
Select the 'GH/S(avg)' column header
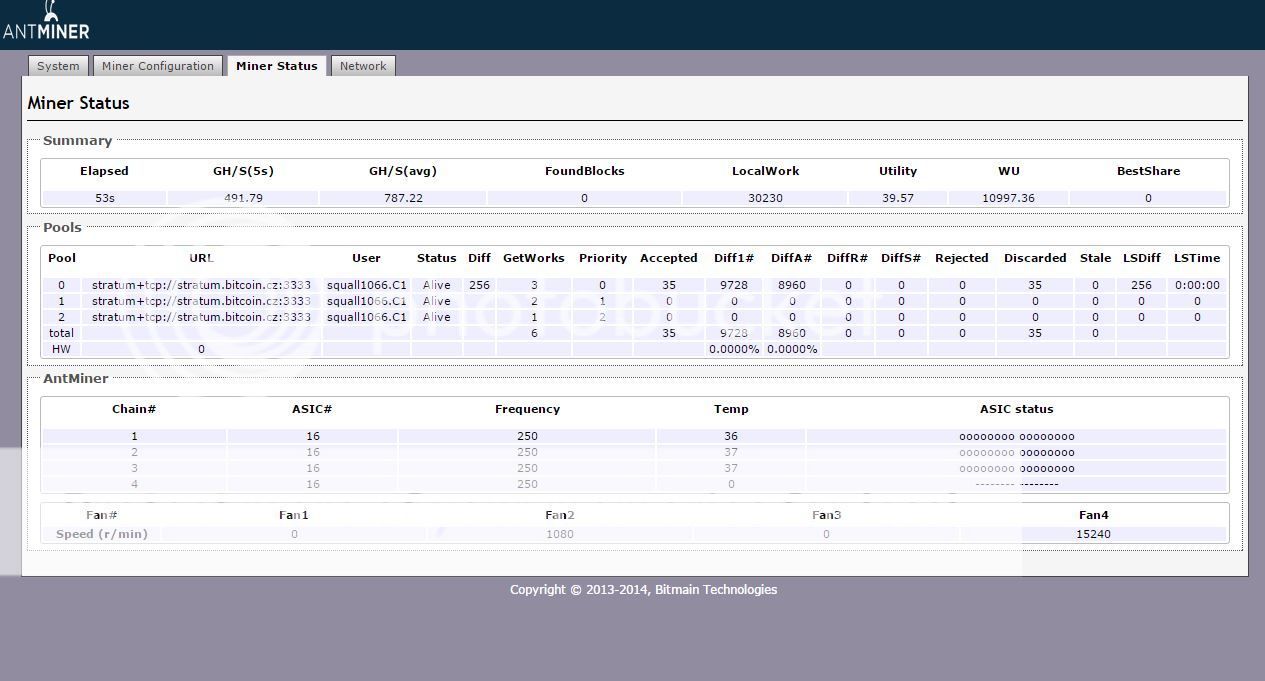403,171
